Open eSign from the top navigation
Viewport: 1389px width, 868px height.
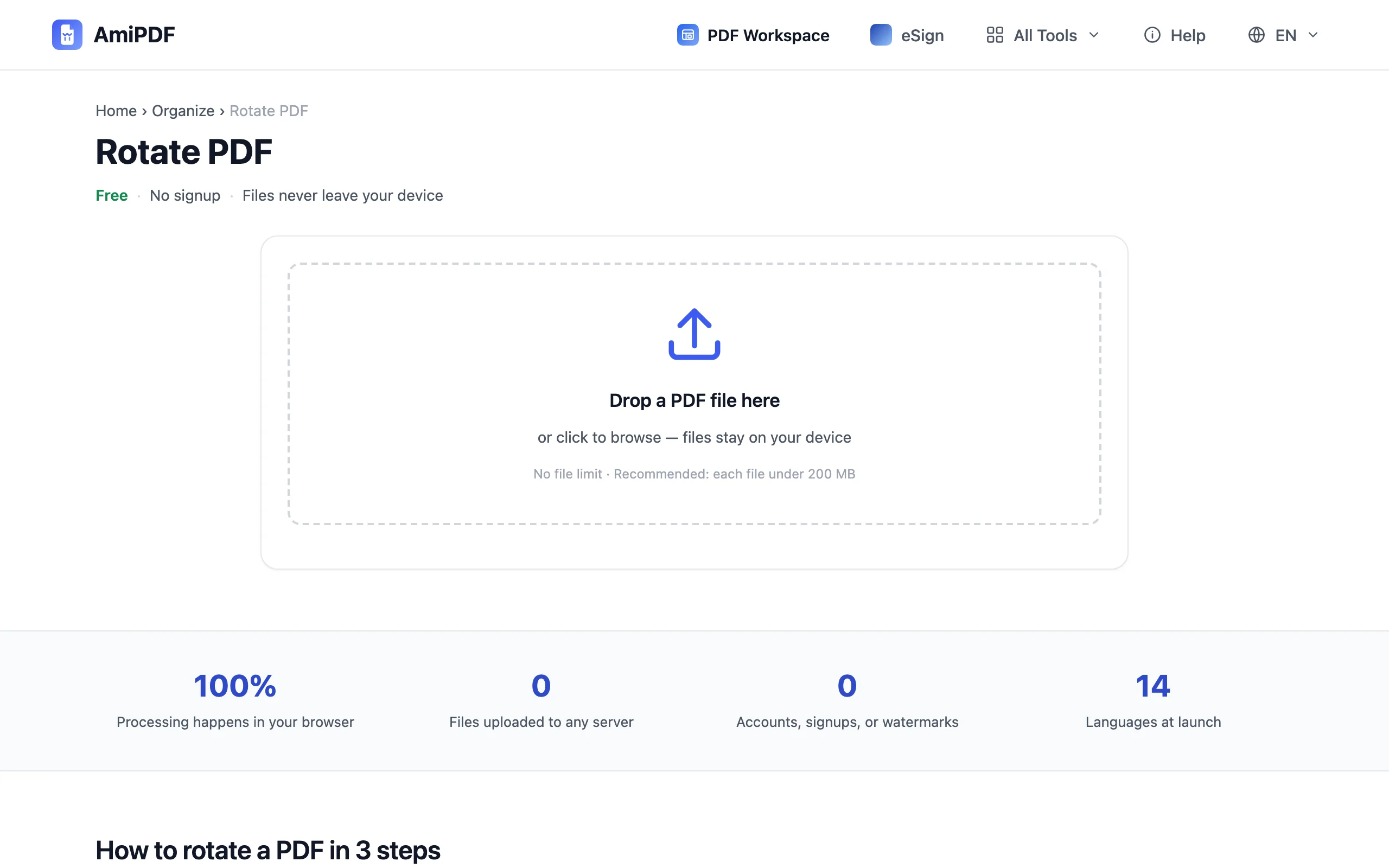click(907, 35)
